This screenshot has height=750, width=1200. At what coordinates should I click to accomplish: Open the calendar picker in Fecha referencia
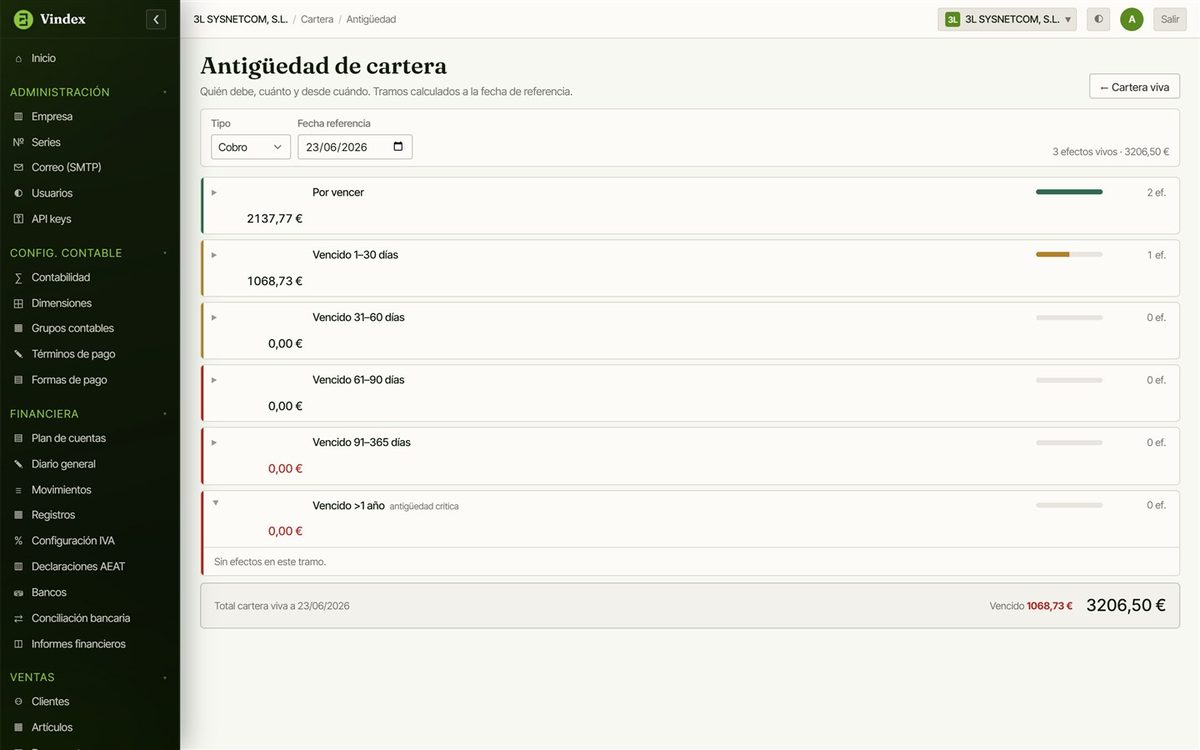point(398,147)
